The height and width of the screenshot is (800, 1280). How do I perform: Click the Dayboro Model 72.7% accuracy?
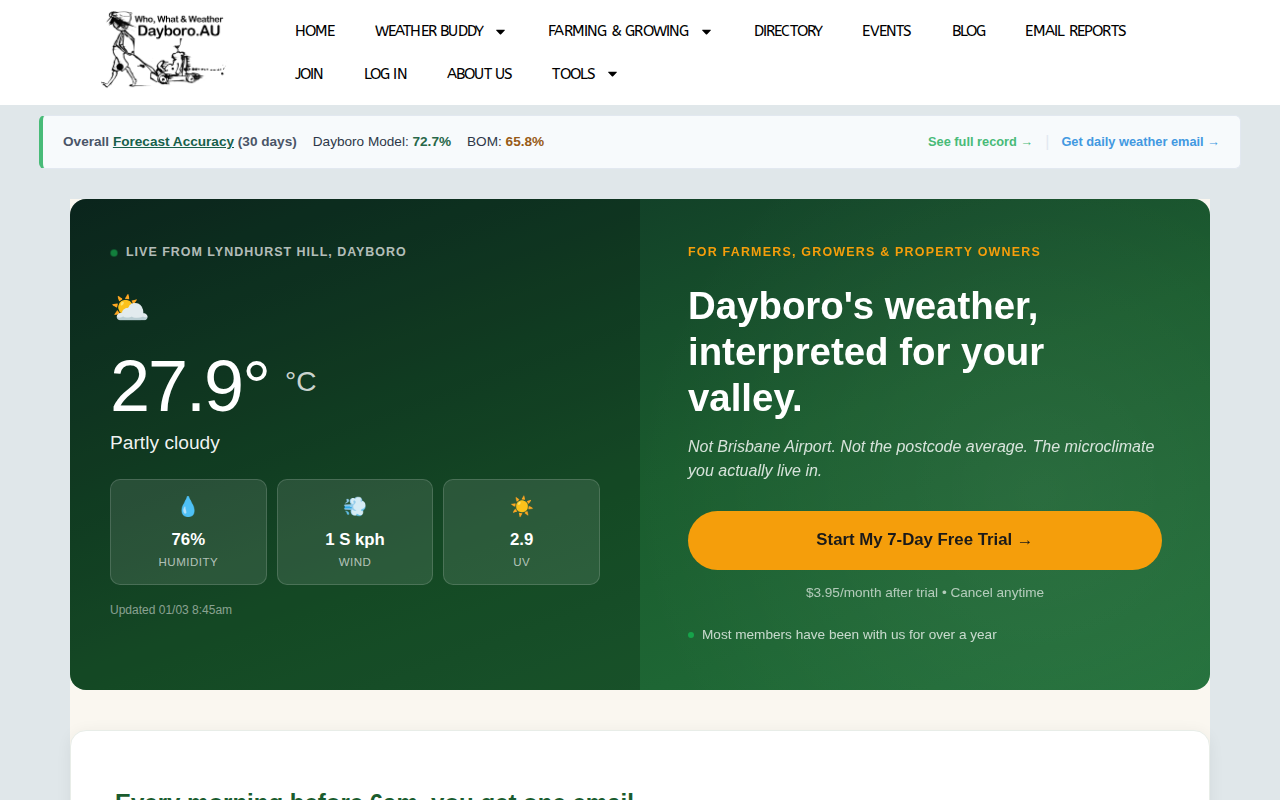pos(382,142)
